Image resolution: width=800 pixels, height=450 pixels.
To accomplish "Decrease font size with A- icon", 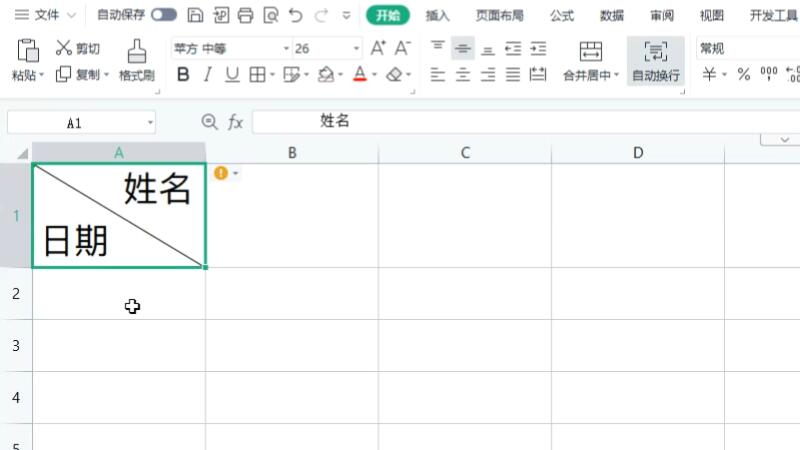I will [403, 48].
